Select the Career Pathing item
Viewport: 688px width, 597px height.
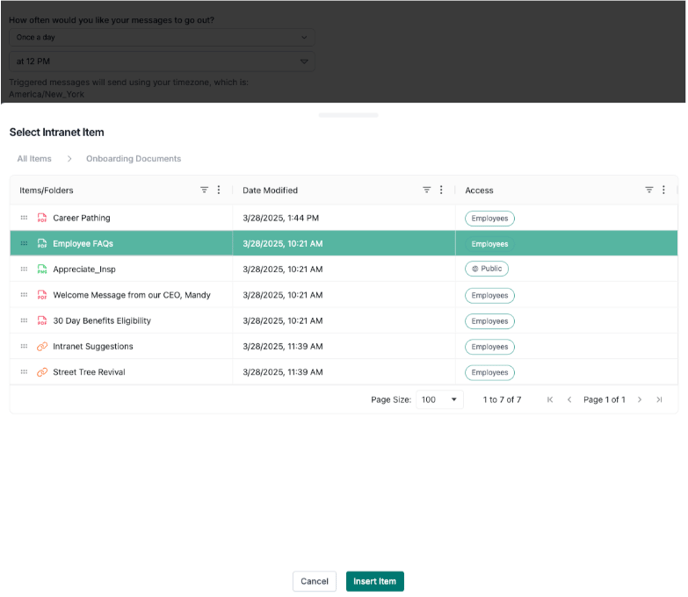(82, 218)
